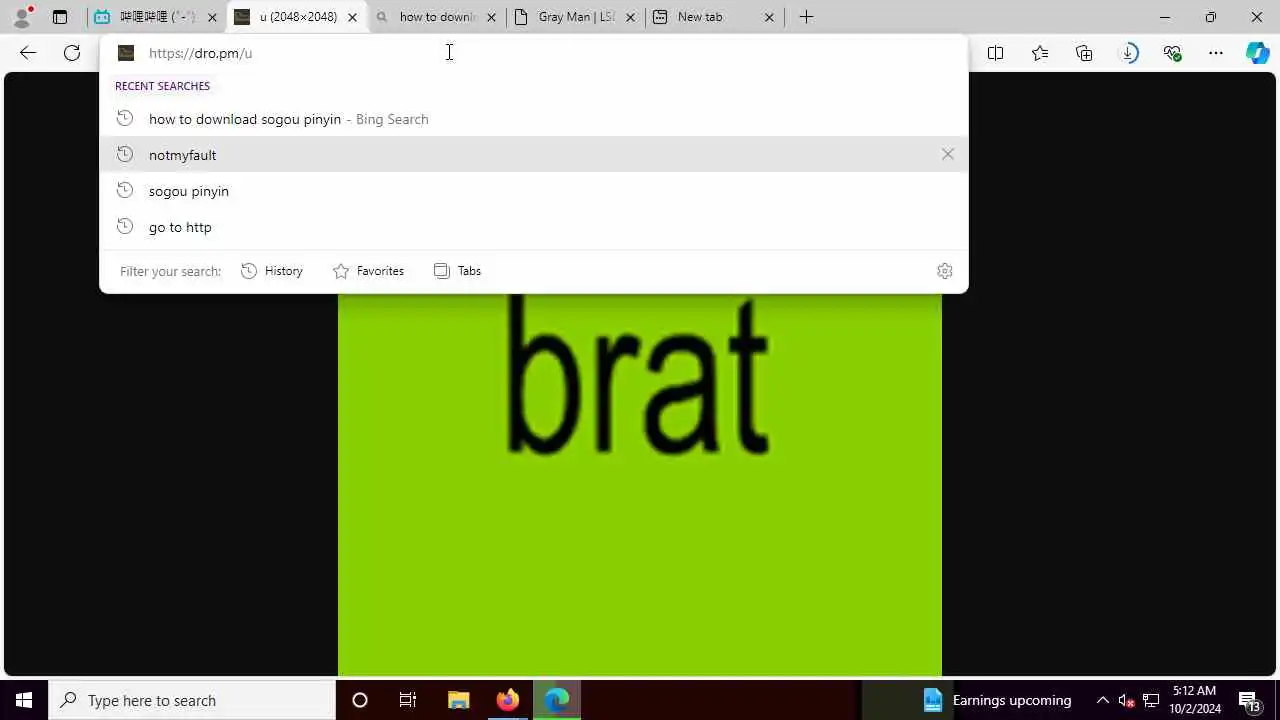Click the address bar URL field

point(534,53)
